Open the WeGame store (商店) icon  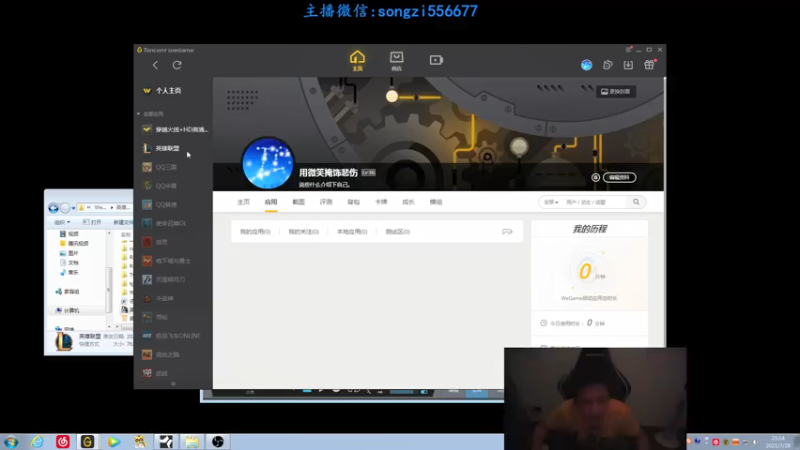pos(396,60)
